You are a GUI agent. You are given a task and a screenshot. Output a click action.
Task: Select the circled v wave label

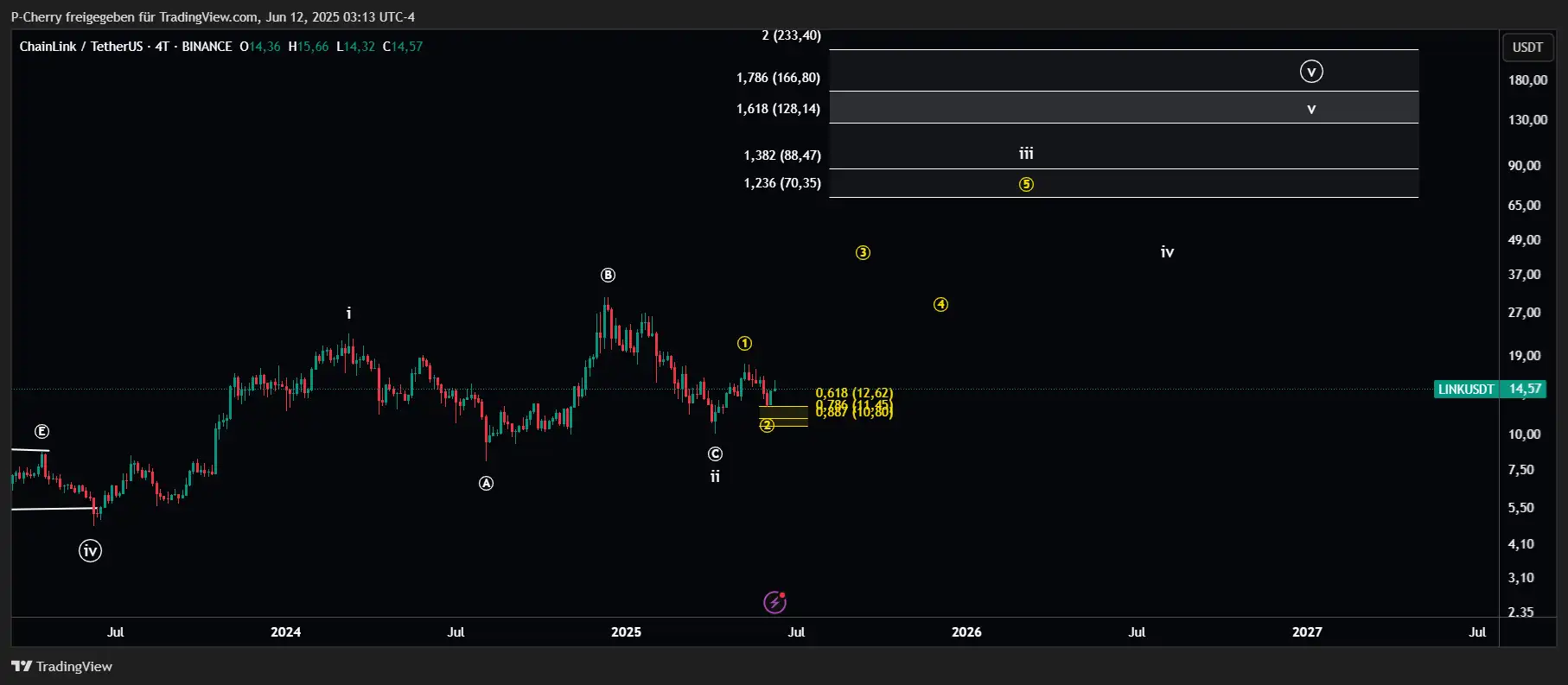pyautogui.click(x=1311, y=72)
